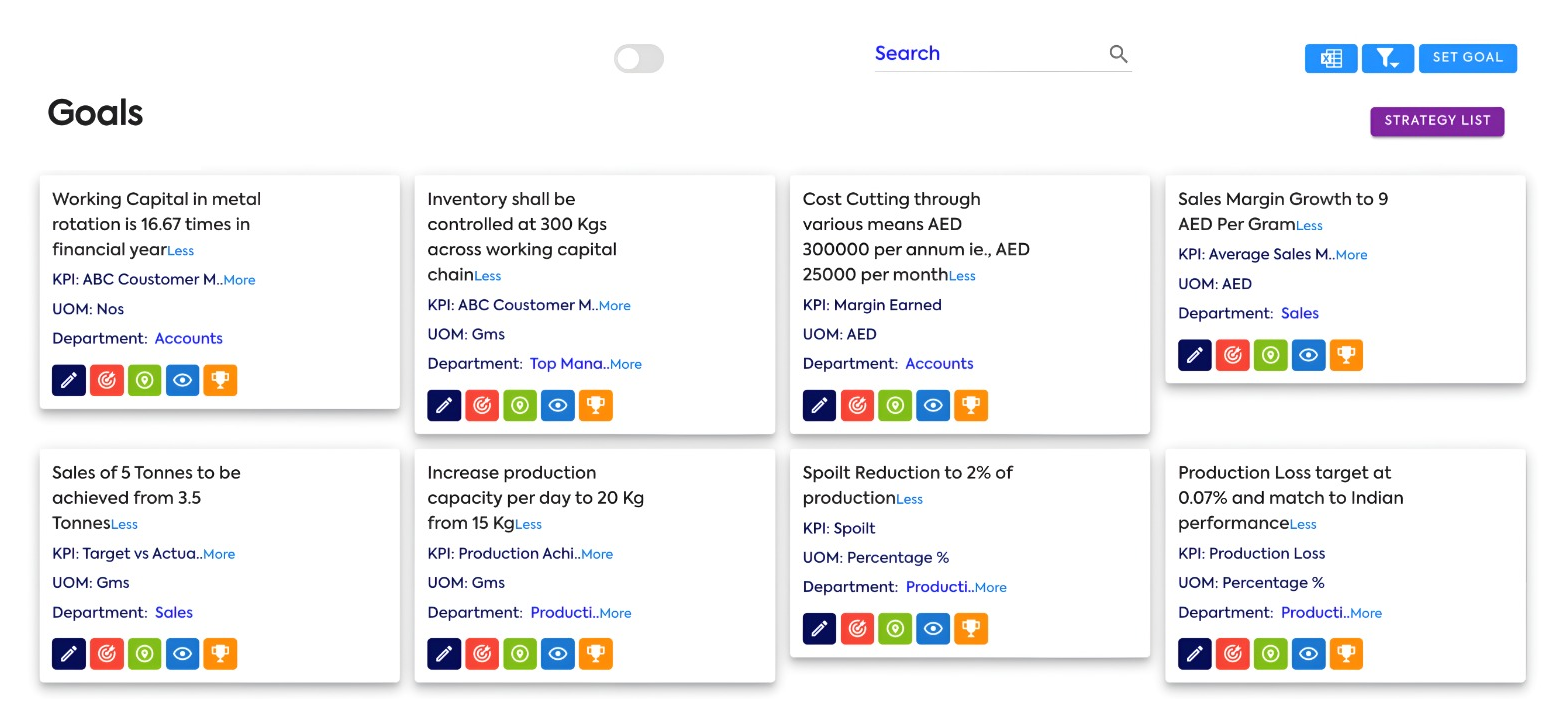The height and width of the screenshot is (714, 1563).
Task: Click the red target icon on Production Loss goal
Action: pos(1233,654)
